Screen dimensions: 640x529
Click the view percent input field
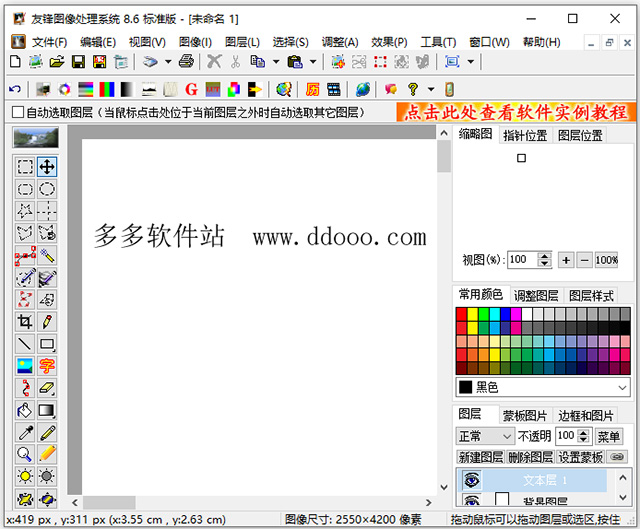click(x=523, y=260)
